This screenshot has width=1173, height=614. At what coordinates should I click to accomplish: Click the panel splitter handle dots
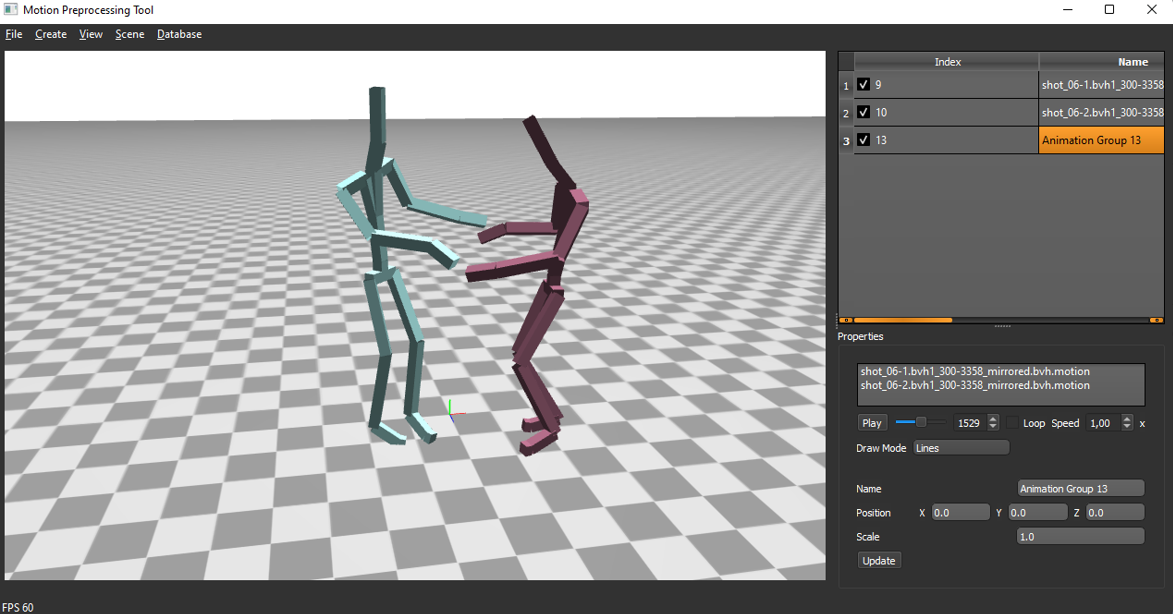click(1002, 326)
